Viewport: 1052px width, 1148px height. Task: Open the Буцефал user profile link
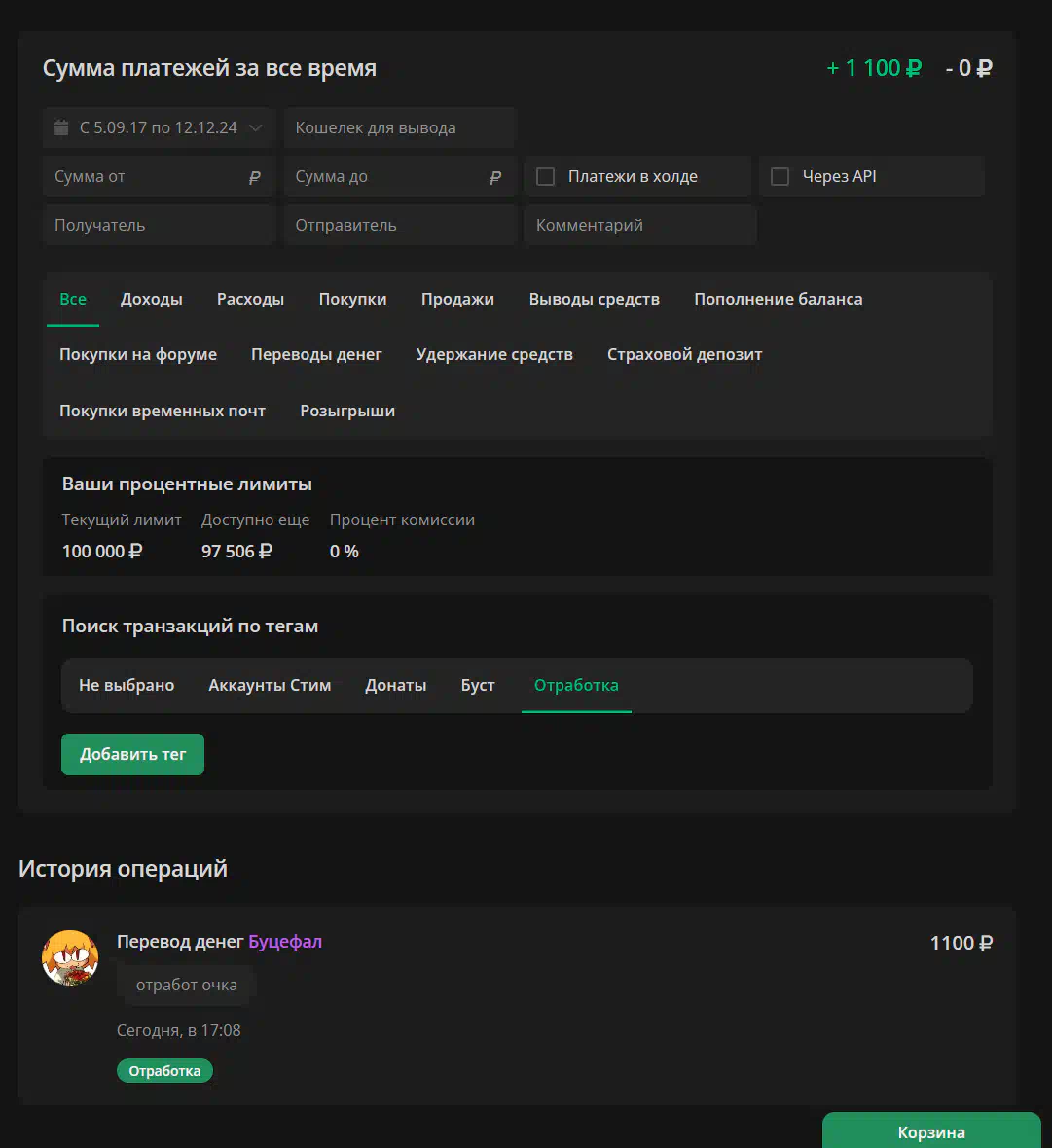(285, 942)
